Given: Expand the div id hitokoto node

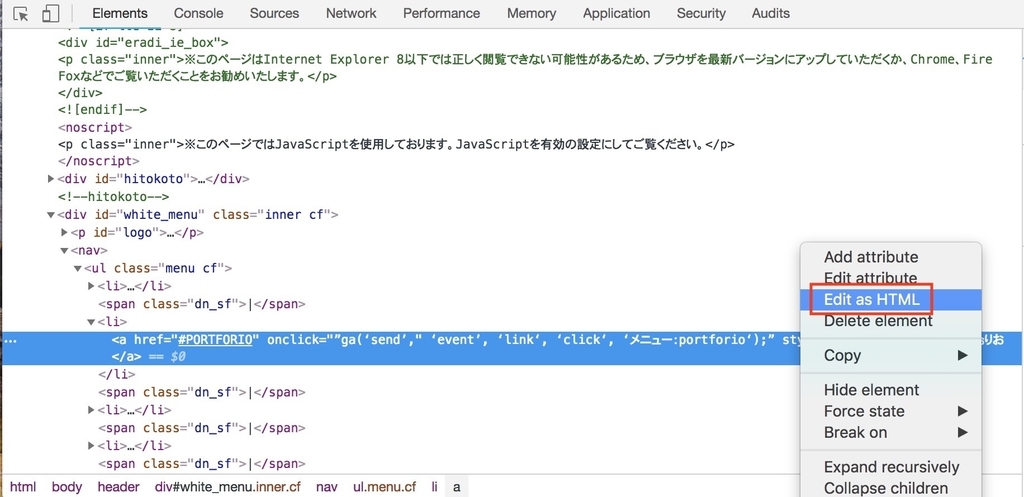Looking at the screenshot, I should pos(52,179).
